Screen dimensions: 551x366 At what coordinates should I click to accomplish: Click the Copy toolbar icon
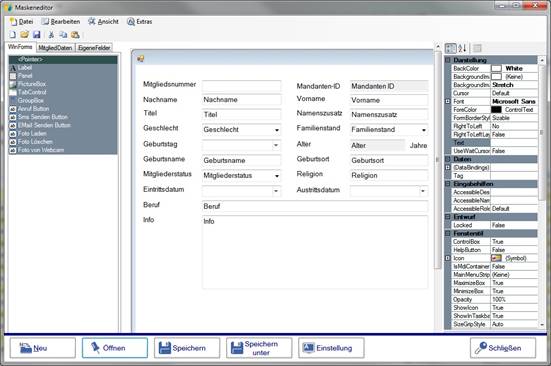pos(63,34)
